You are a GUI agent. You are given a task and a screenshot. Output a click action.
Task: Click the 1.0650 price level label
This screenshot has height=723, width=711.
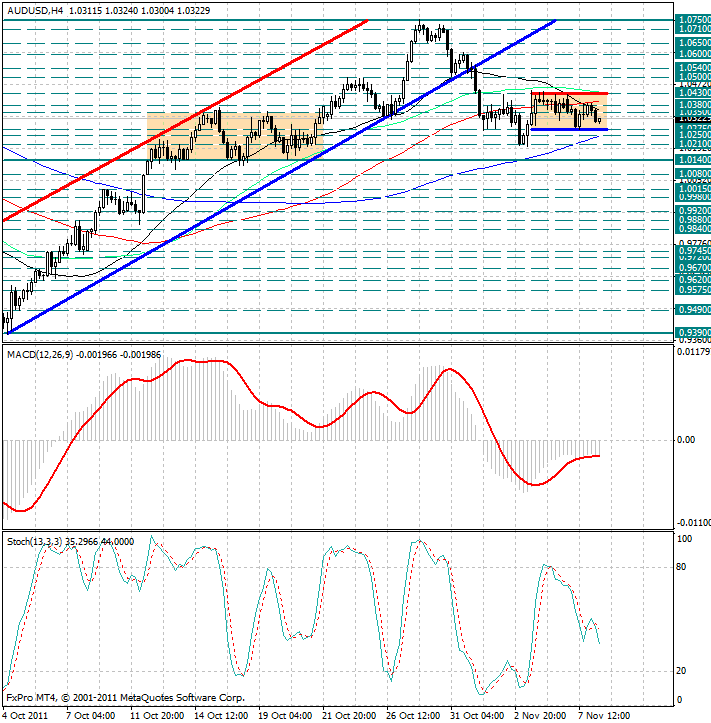point(693,42)
